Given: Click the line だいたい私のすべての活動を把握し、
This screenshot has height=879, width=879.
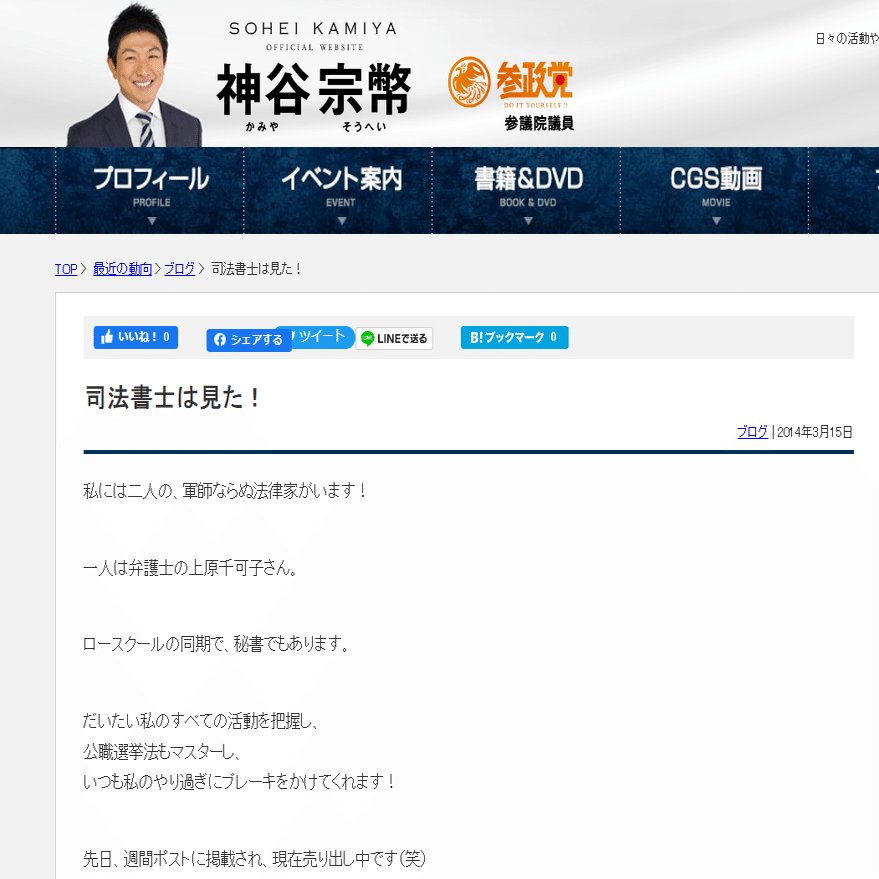Looking at the screenshot, I should pyautogui.click(x=201, y=720).
